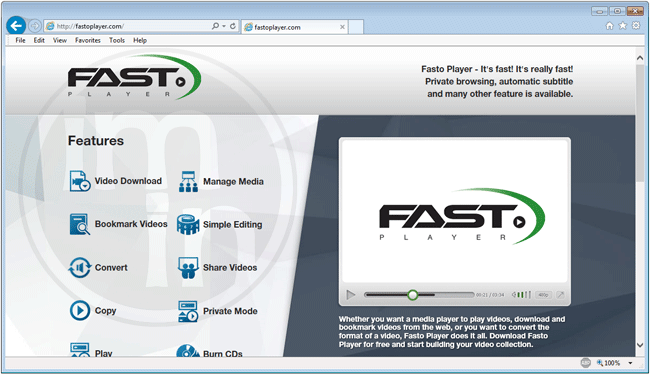Click the Manage Media icon
650x375 pixels.
coord(188,181)
